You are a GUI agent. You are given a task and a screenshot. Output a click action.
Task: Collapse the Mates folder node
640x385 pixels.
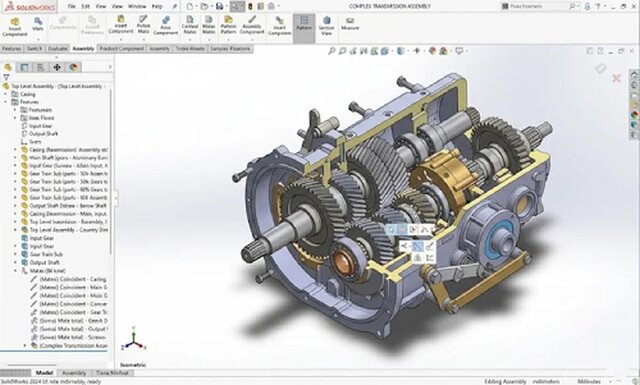tap(16, 271)
